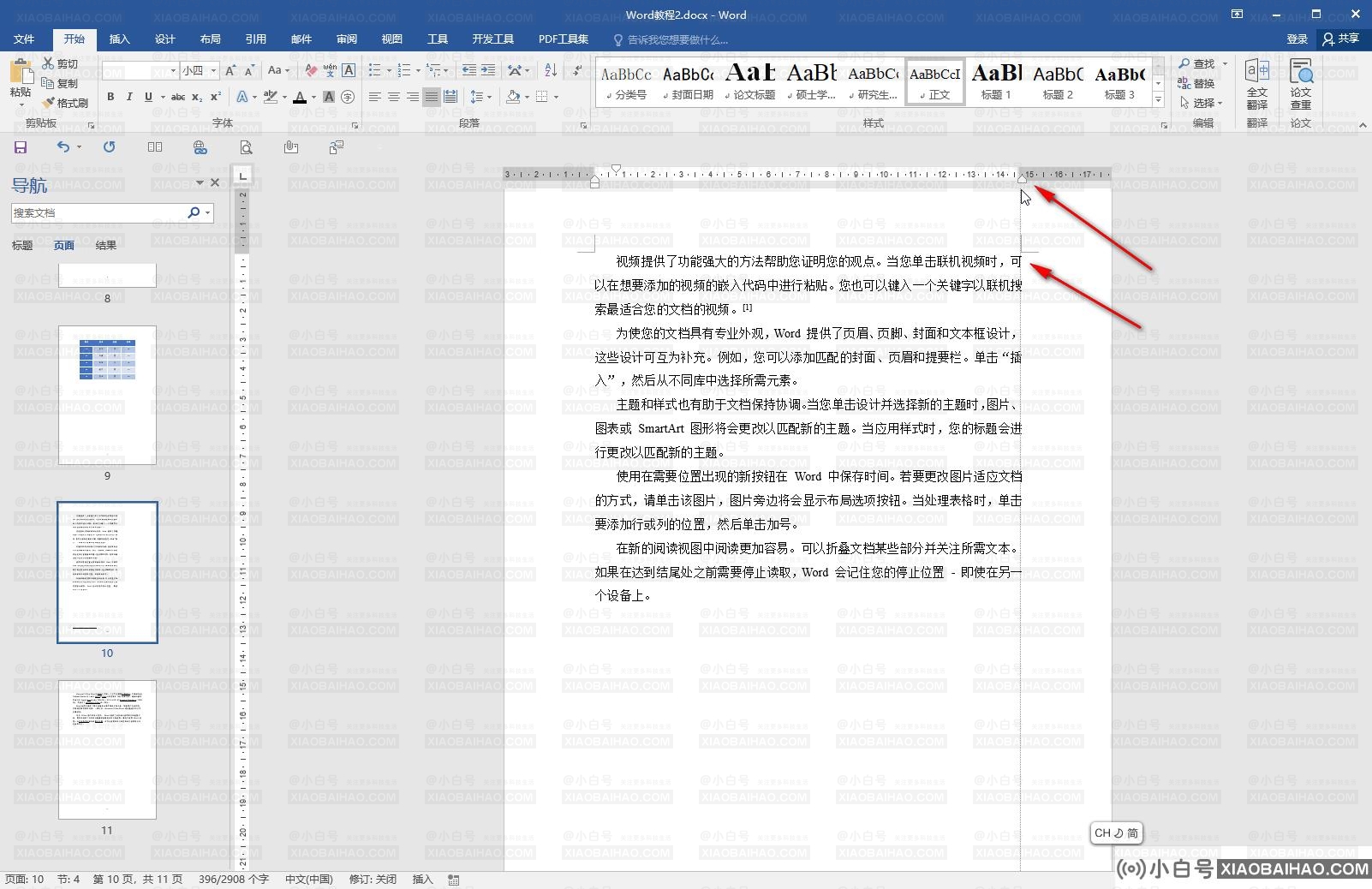This screenshot has height=889, width=1372.
Task: Open the paper check (论文查重) tool
Action: [x=1301, y=83]
